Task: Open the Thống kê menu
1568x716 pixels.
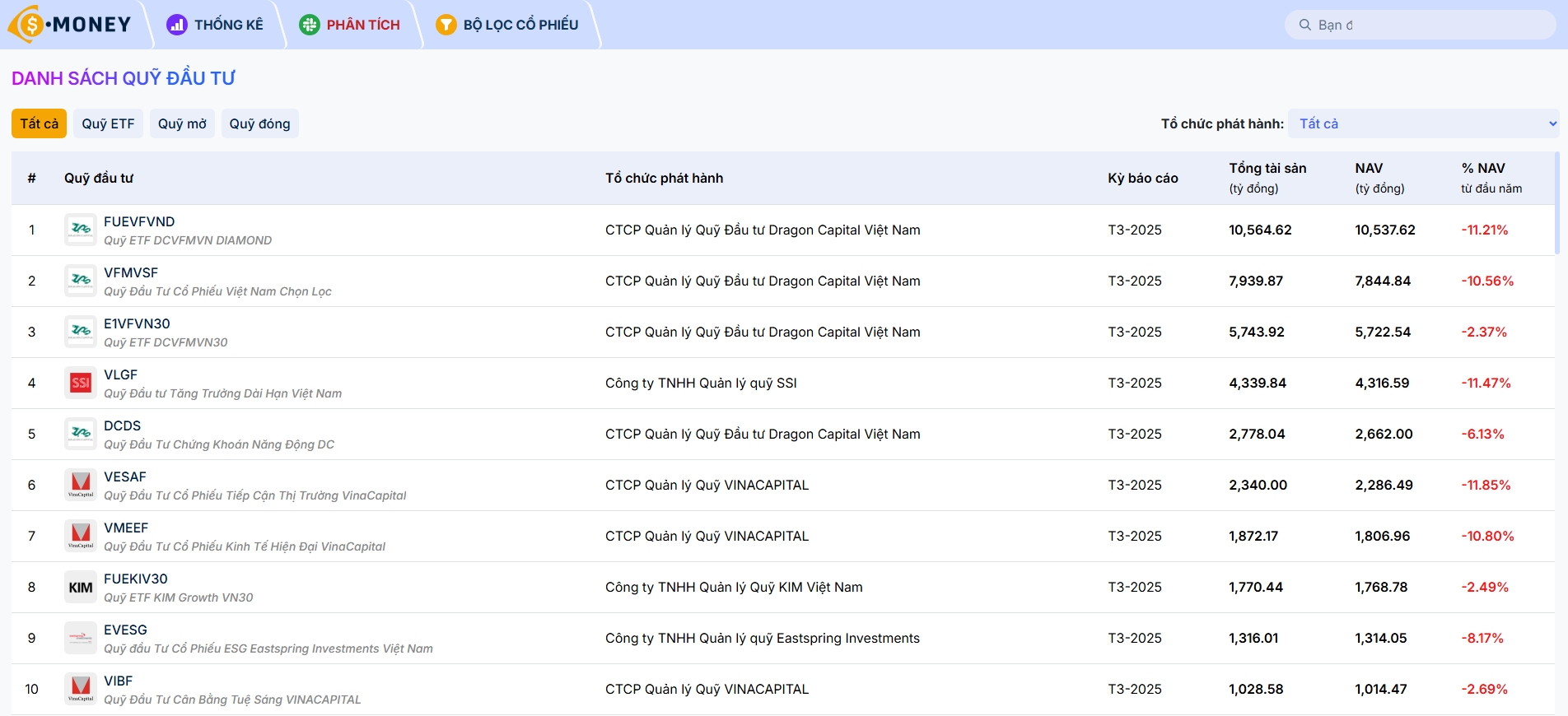Action: click(215, 25)
